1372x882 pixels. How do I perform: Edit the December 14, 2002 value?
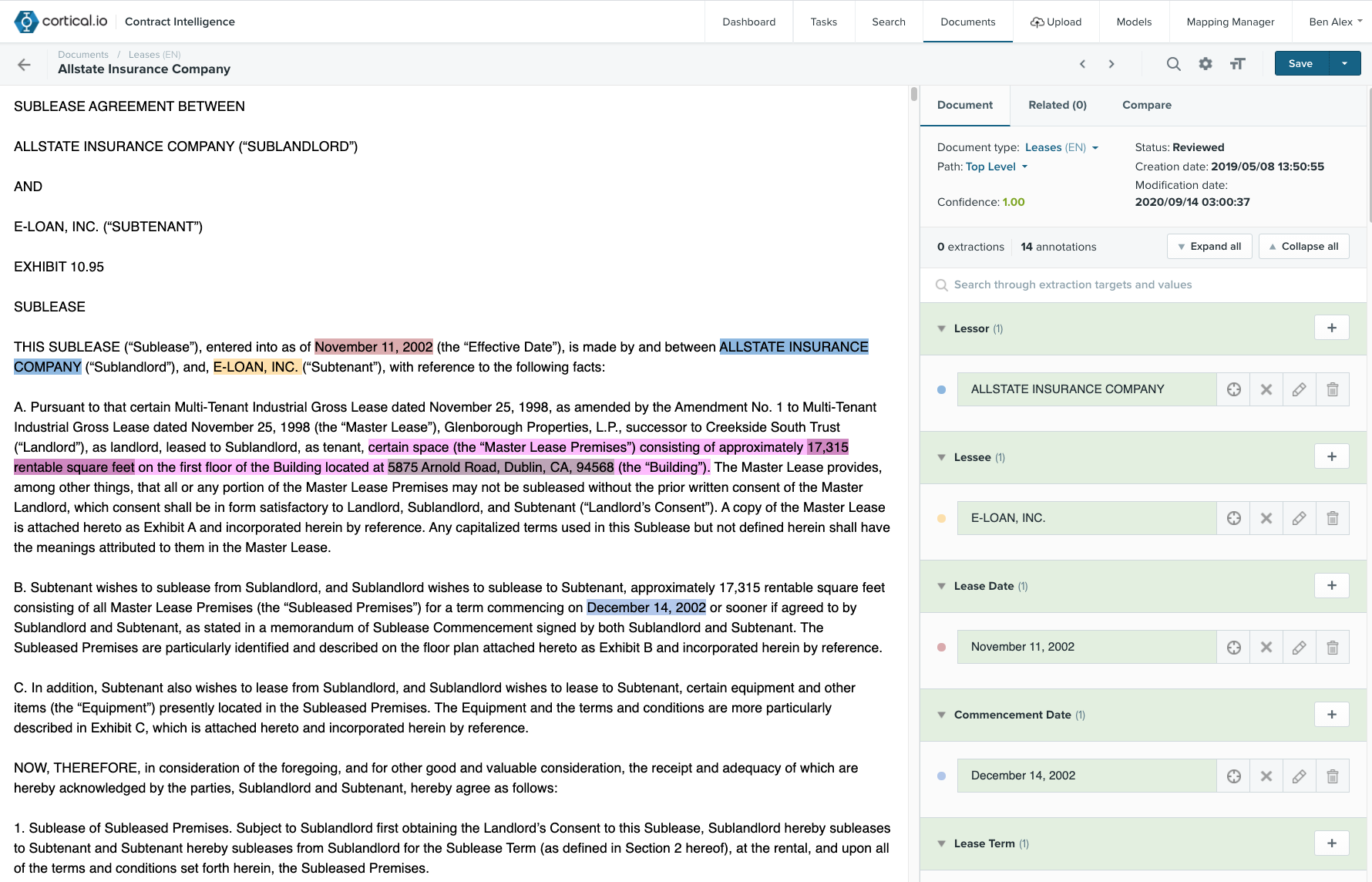[x=1300, y=776]
